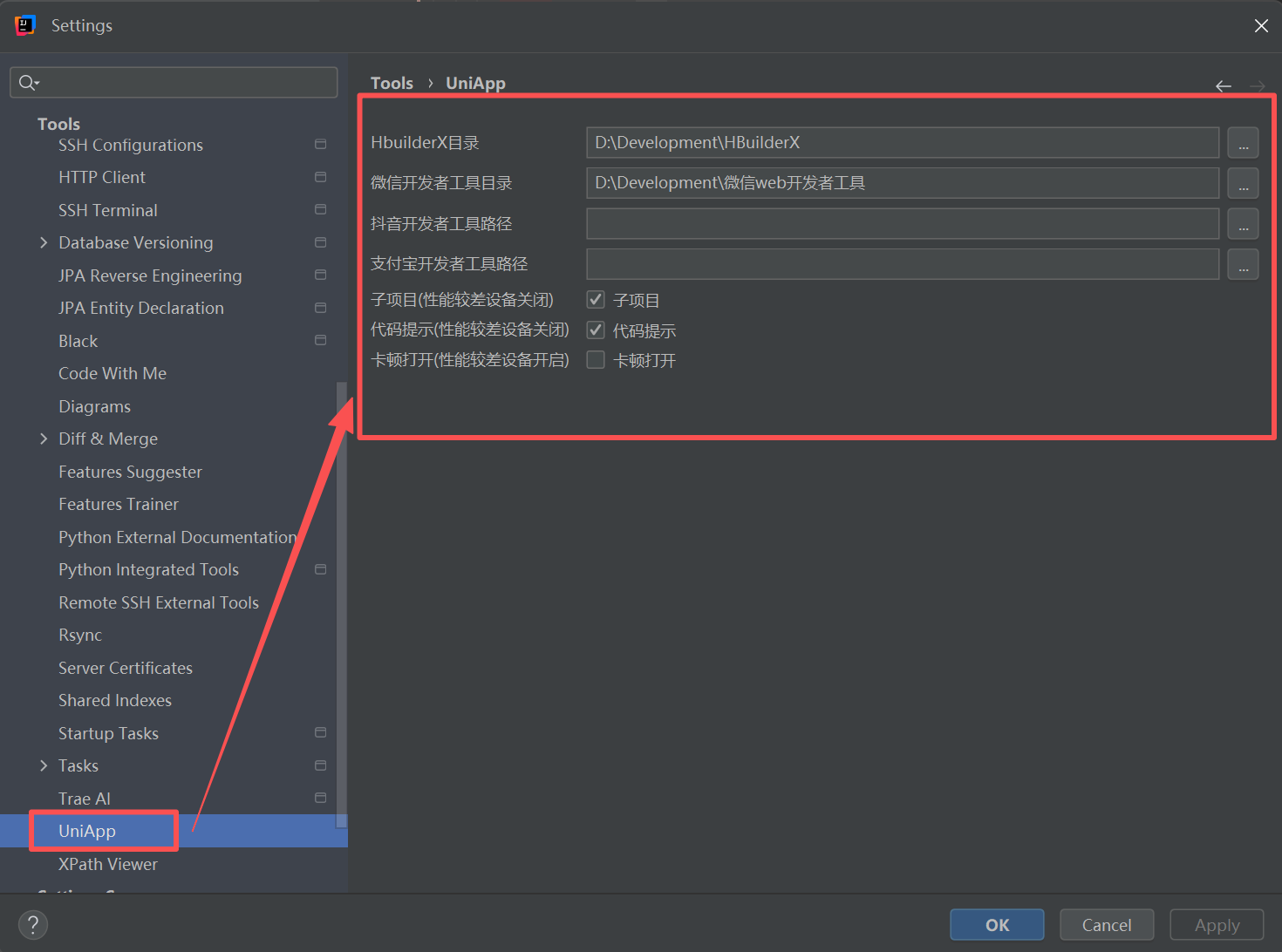Click project-level icon beside Trae AI

pyautogui.click(x=321, y=798)
